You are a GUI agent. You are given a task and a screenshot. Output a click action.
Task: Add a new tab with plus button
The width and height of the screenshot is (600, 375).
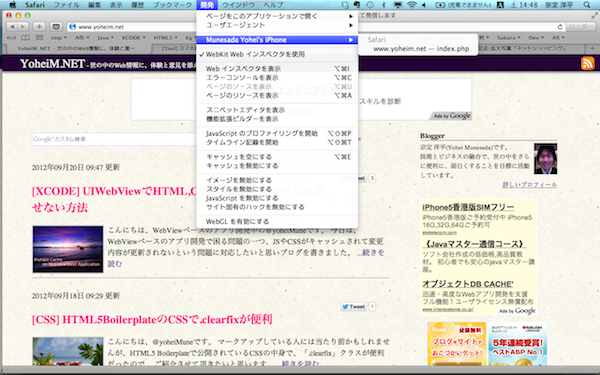[592, 49]
